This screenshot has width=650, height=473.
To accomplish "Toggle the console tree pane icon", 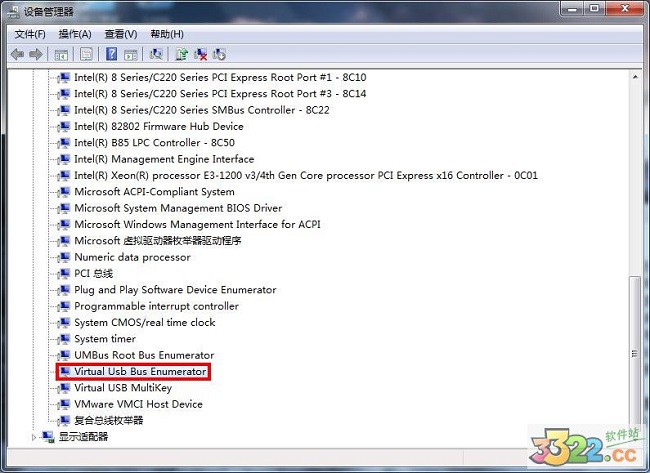I will [61, 54].
